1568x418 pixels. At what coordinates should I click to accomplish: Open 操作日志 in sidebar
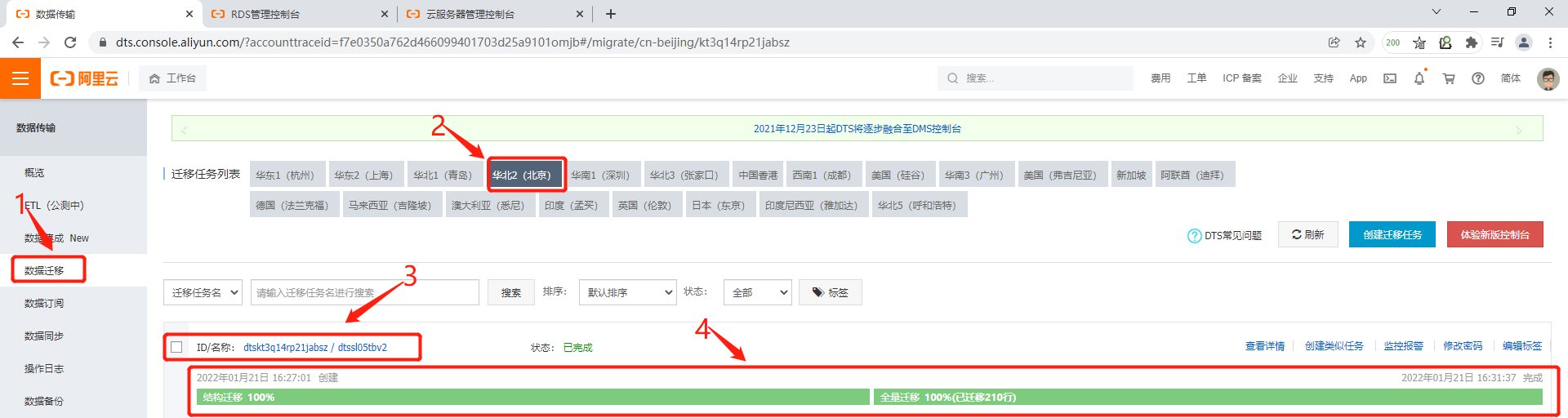point(44,368)
